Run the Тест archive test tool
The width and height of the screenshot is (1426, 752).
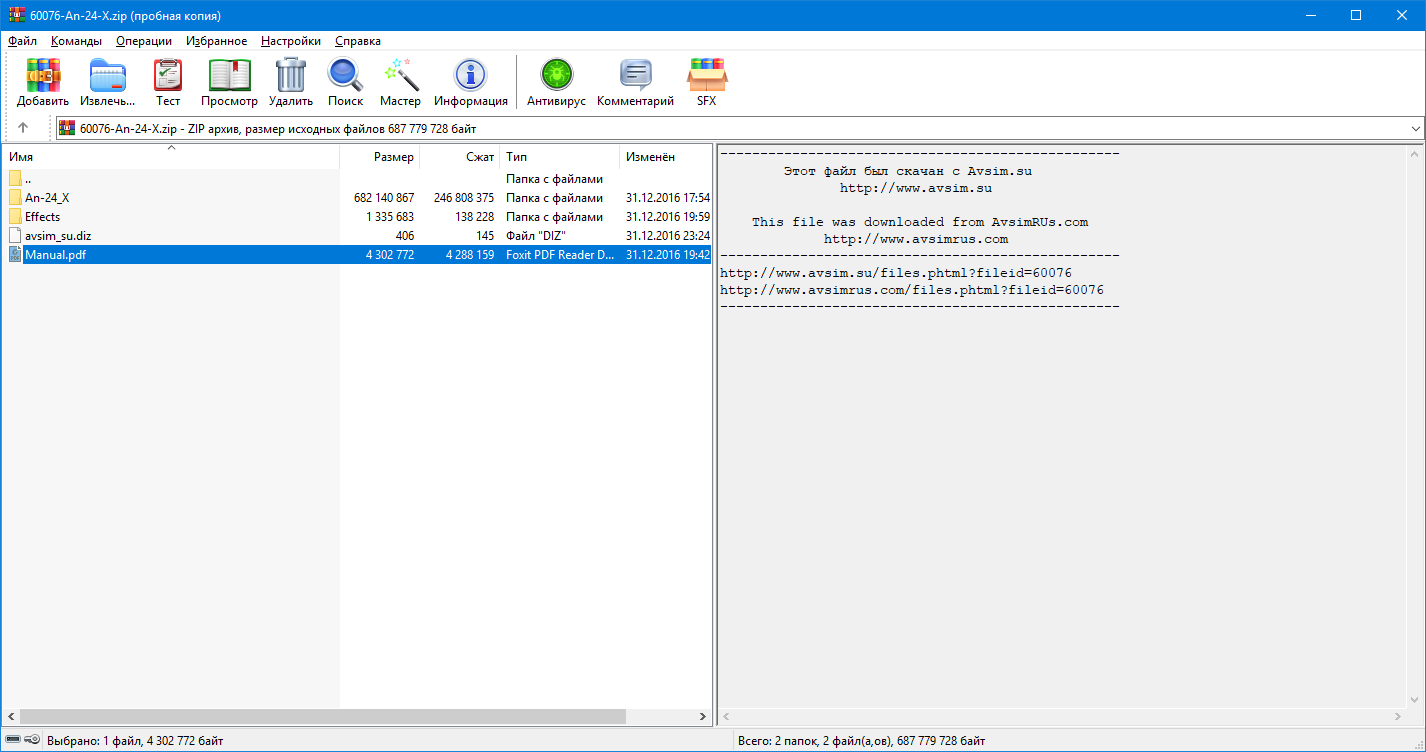(x=168, y=82)
